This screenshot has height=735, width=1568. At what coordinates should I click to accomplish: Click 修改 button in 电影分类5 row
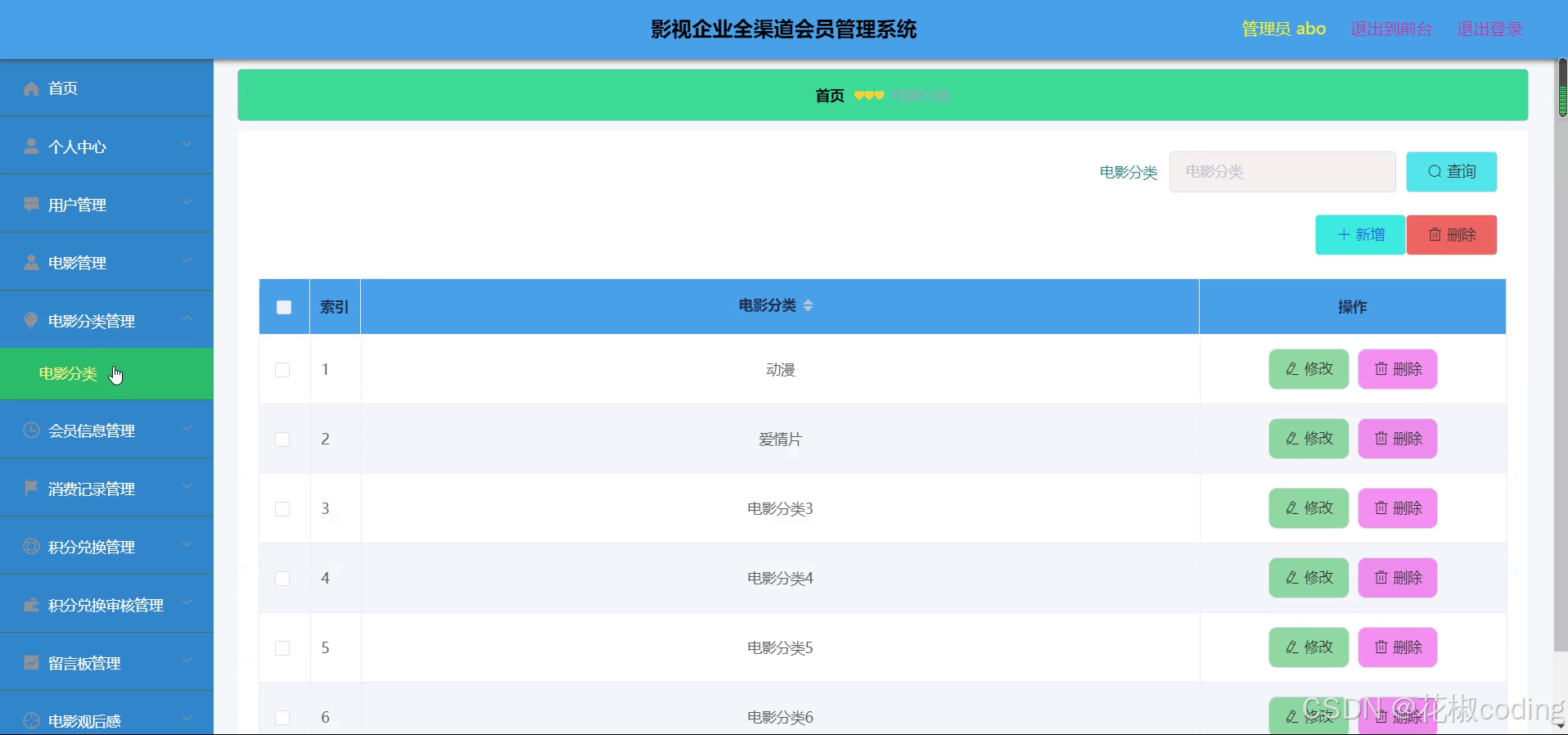pos(1309,647)
